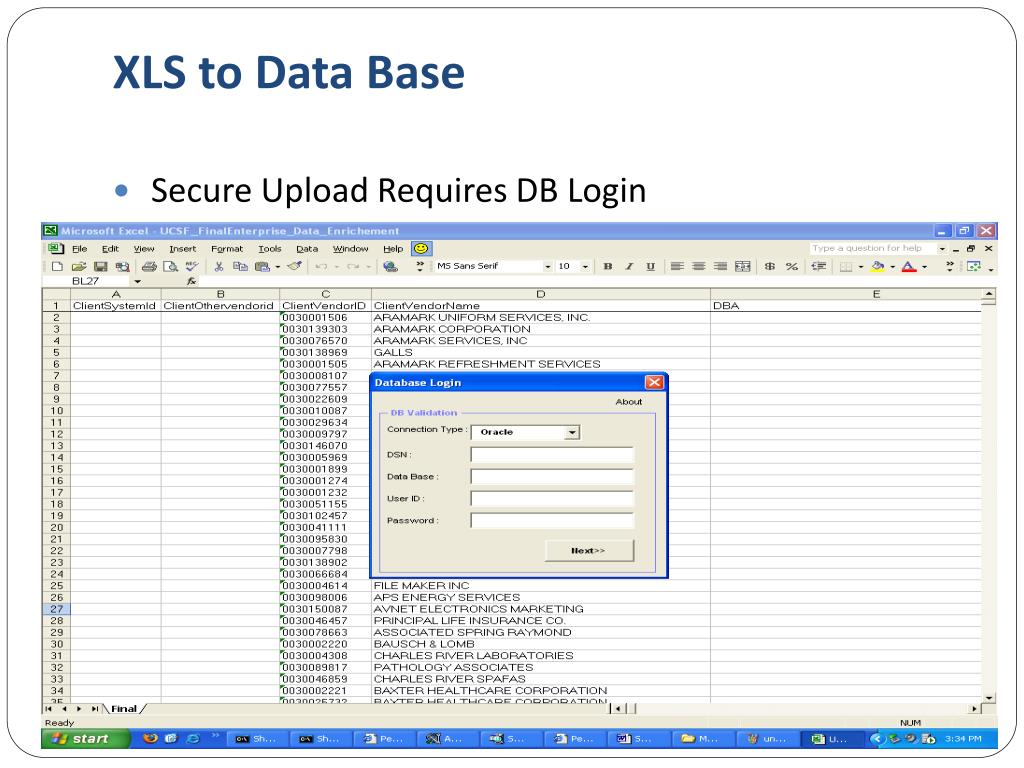Screen dimensions: 1024x768
Task: Apply red font color
Action: 908,266
